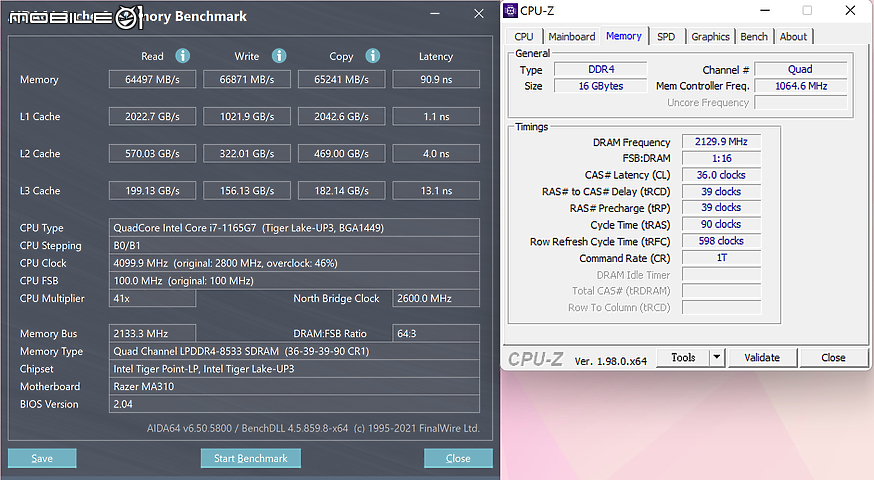This screenshot has width=874, height=480.
Task: Click the CPU Type field with i7-1165G7
Action: click(x=294, y=227)
